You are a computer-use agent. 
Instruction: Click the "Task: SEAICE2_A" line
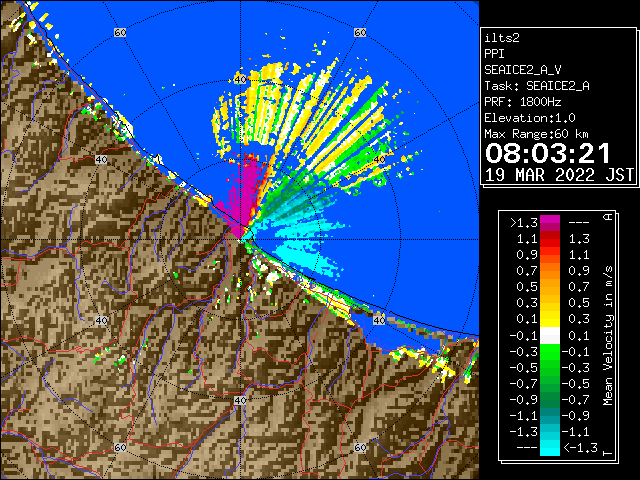(x=537, y=86)
